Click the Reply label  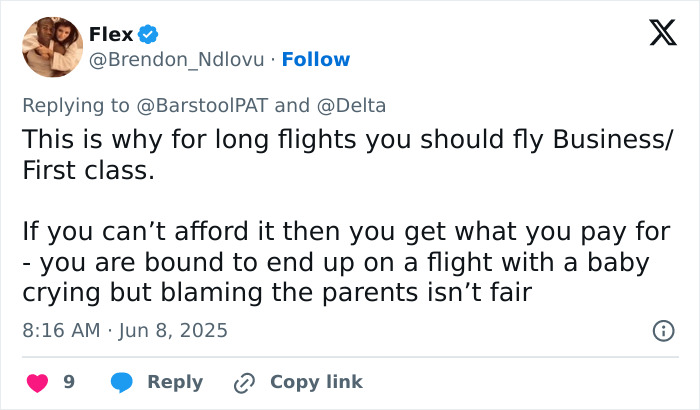point(175,382)
